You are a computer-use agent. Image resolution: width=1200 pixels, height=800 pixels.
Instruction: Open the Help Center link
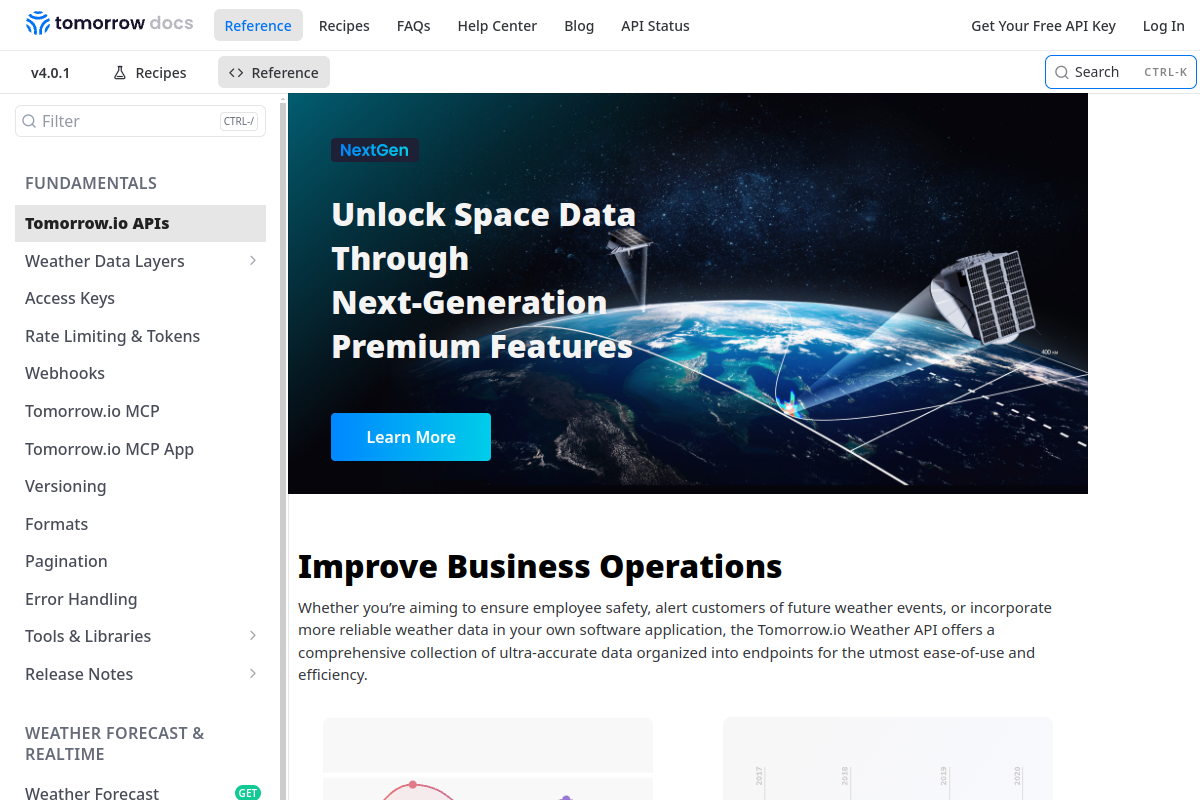[x=497, y=26]
